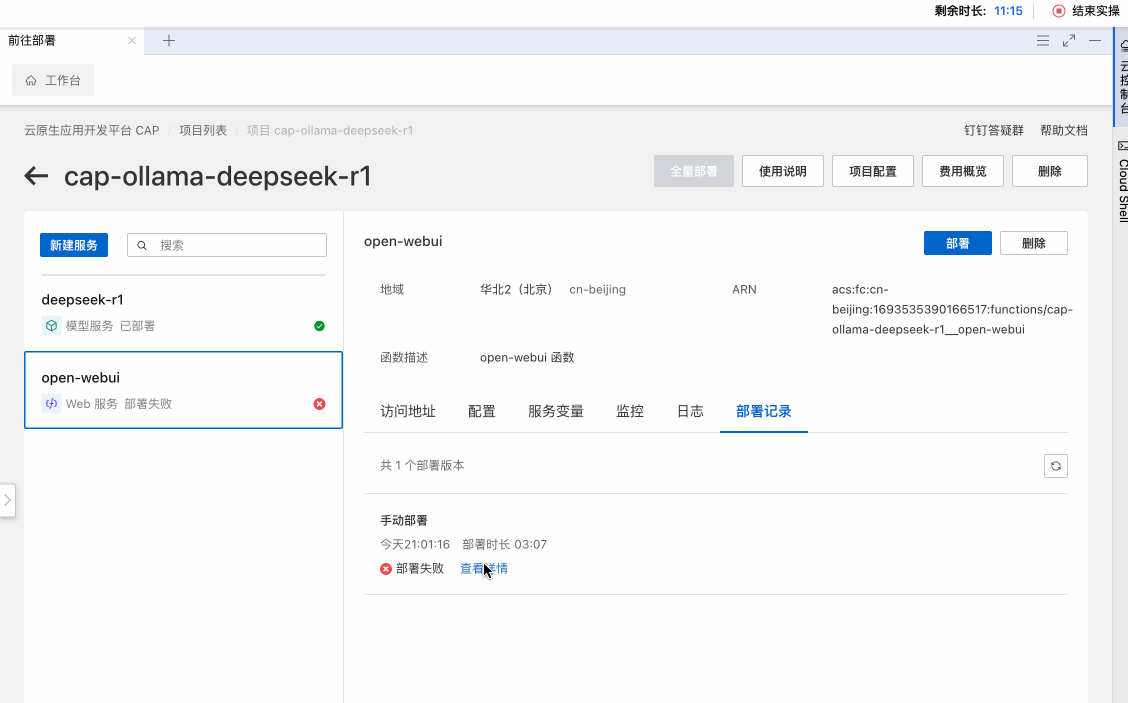Open 帮助文档 link
This screenshot has width=1128, height=703.
click(x=1064, y=130)
